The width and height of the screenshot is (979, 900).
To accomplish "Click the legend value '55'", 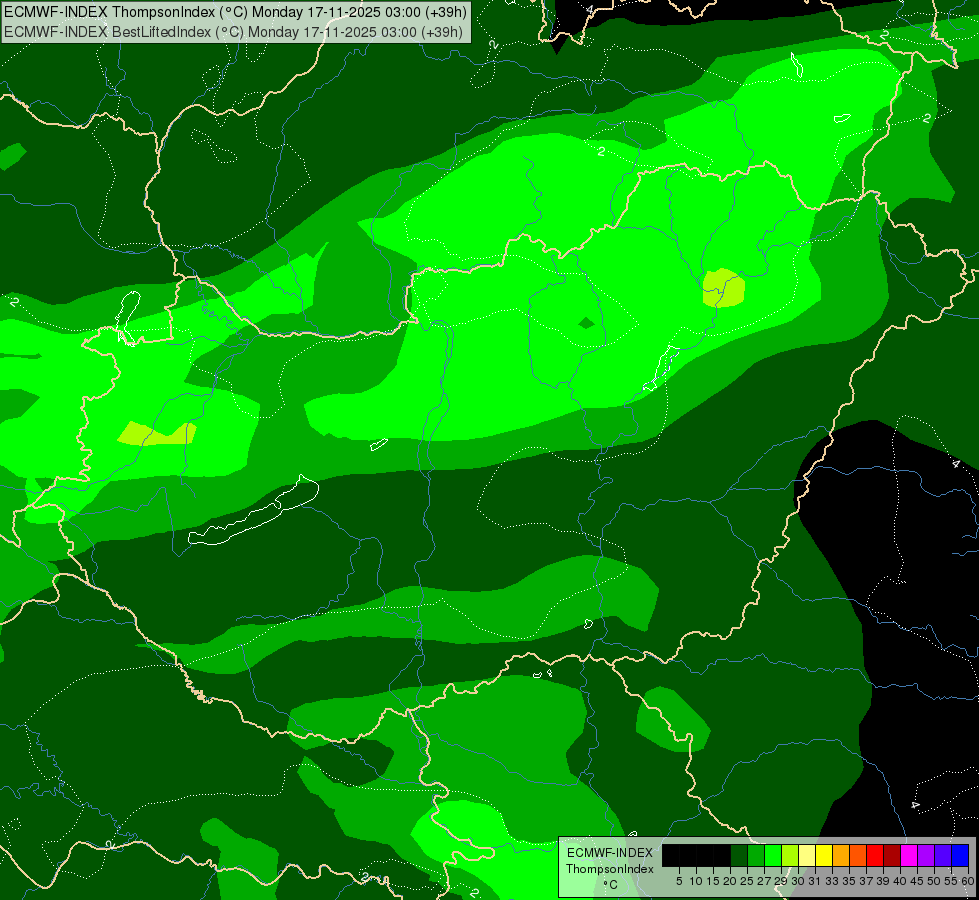I will pos(952,881).
